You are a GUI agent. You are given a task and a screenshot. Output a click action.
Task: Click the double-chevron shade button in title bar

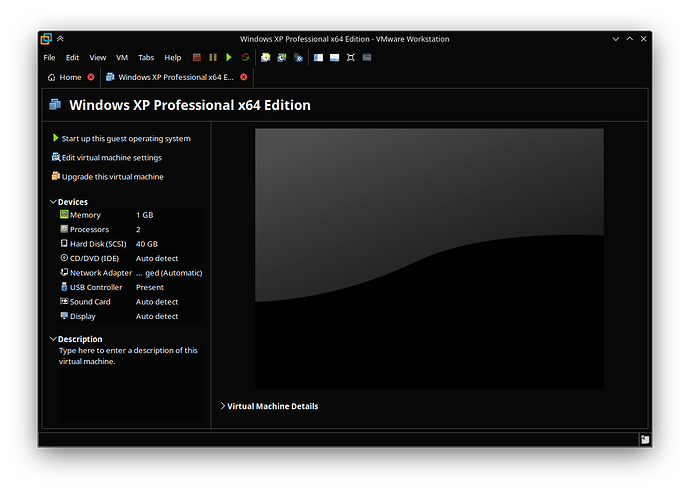coord(60,39)
